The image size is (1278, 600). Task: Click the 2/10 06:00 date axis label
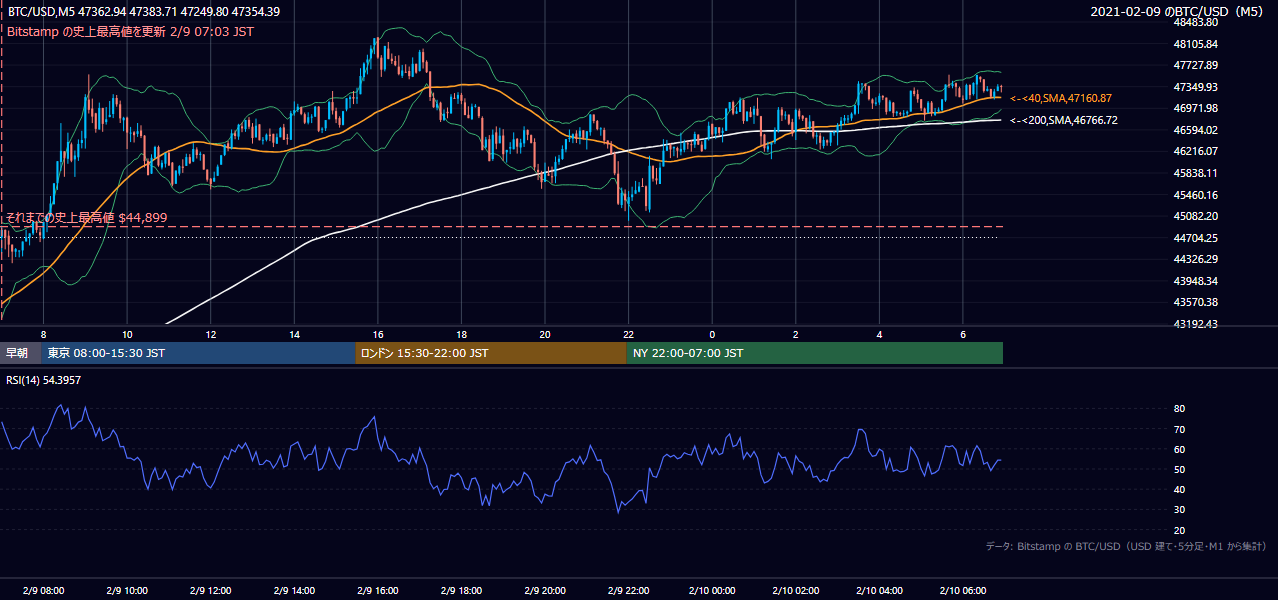coord(963,590)
